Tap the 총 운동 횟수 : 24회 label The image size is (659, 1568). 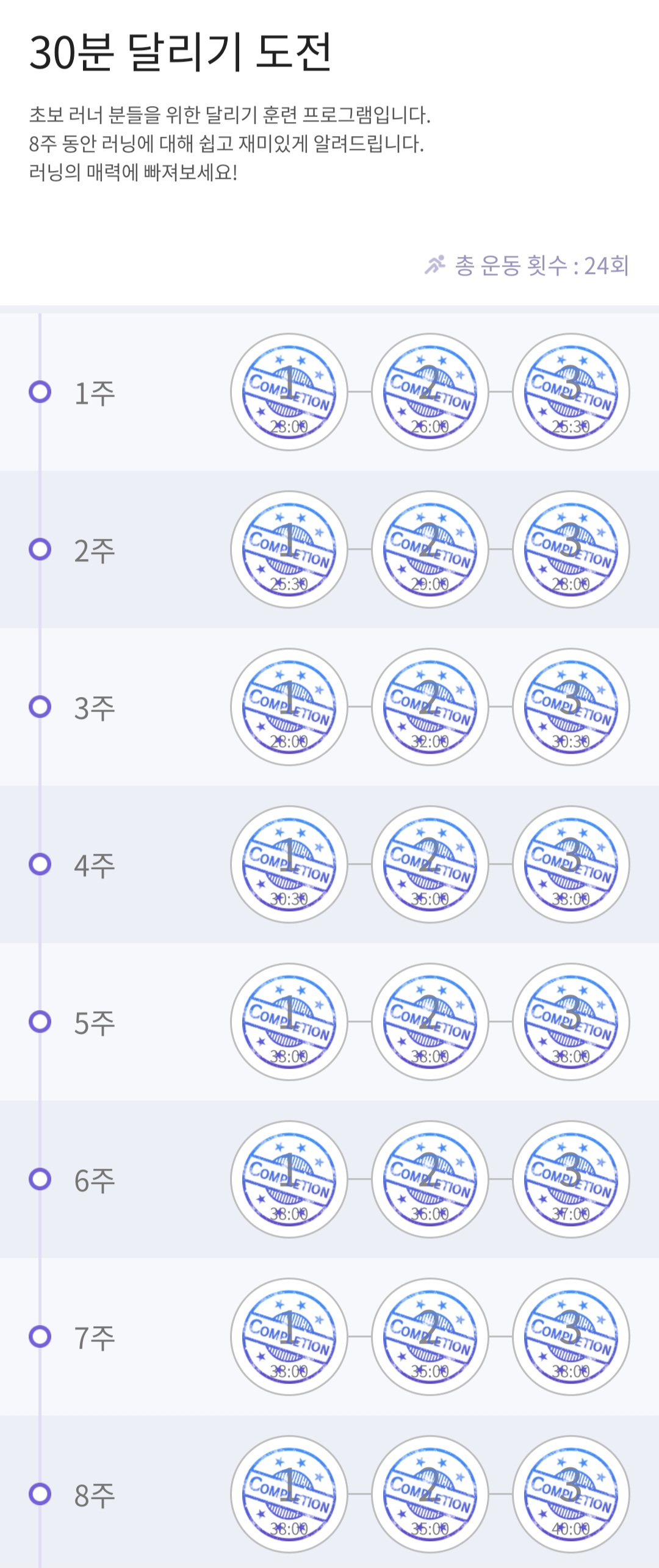[x=542, y=266]
